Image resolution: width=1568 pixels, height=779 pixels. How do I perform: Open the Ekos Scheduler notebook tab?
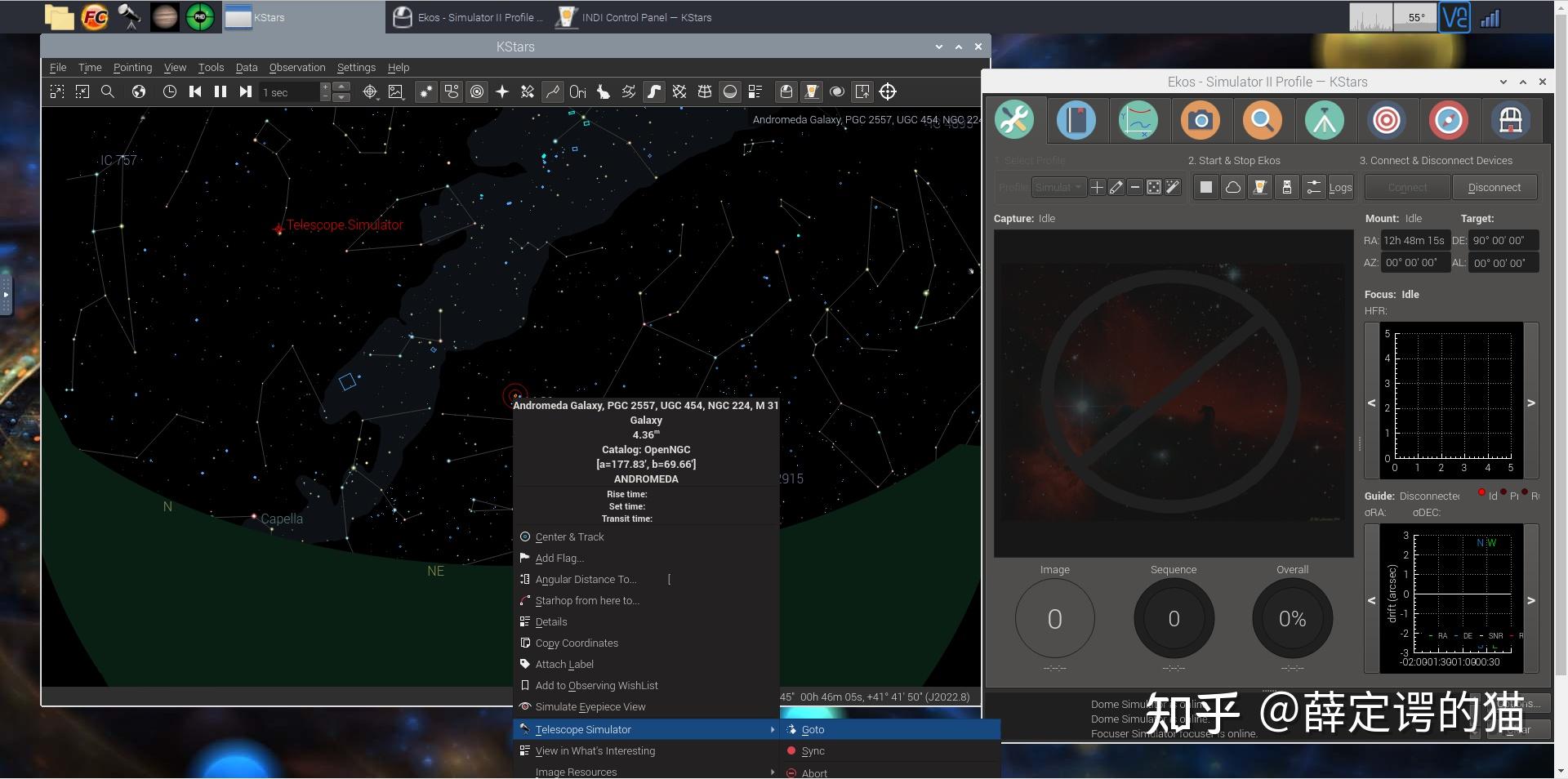coord(1076,121)
